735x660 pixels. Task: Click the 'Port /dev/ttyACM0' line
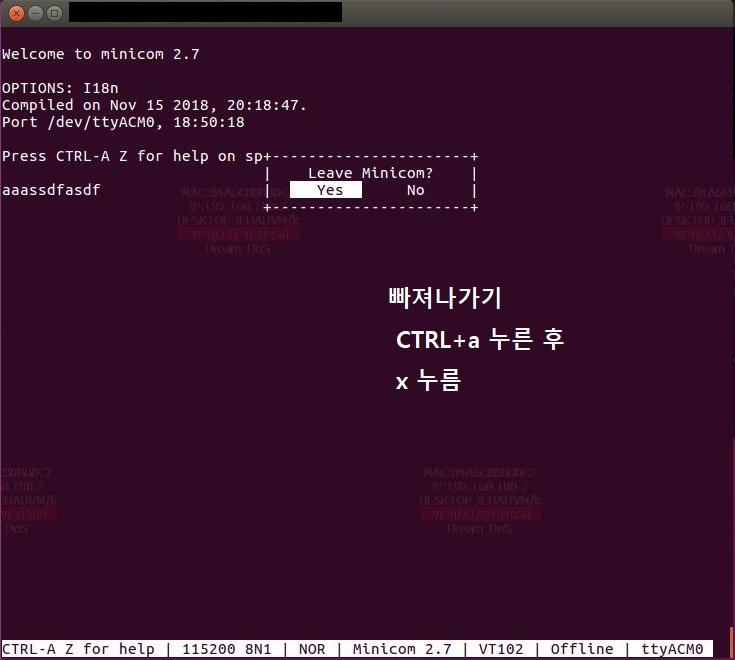[123, 122]
